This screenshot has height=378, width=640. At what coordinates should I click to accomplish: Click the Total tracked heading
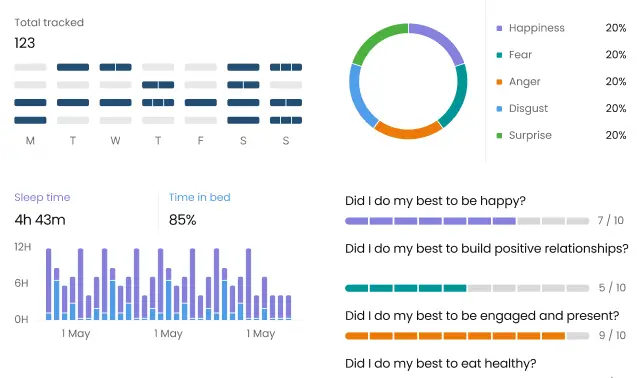pos(49,22)
